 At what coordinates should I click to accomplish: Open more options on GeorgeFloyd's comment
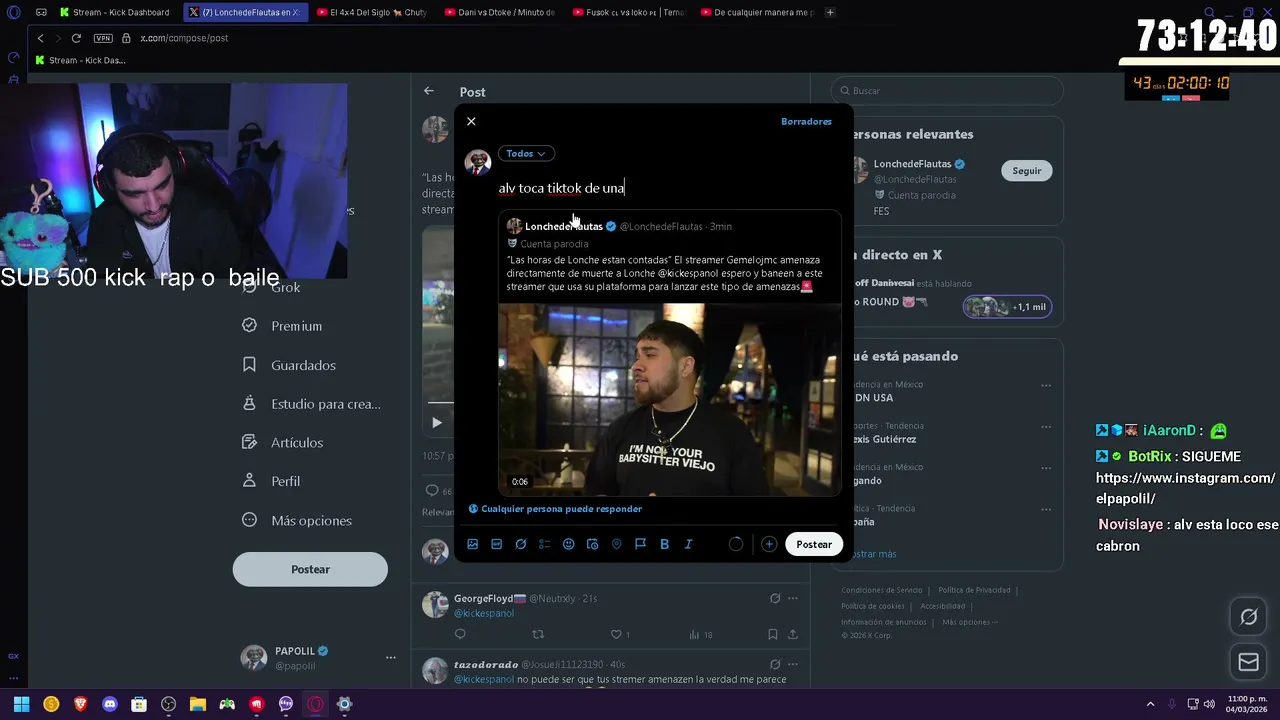pos(793,598)
